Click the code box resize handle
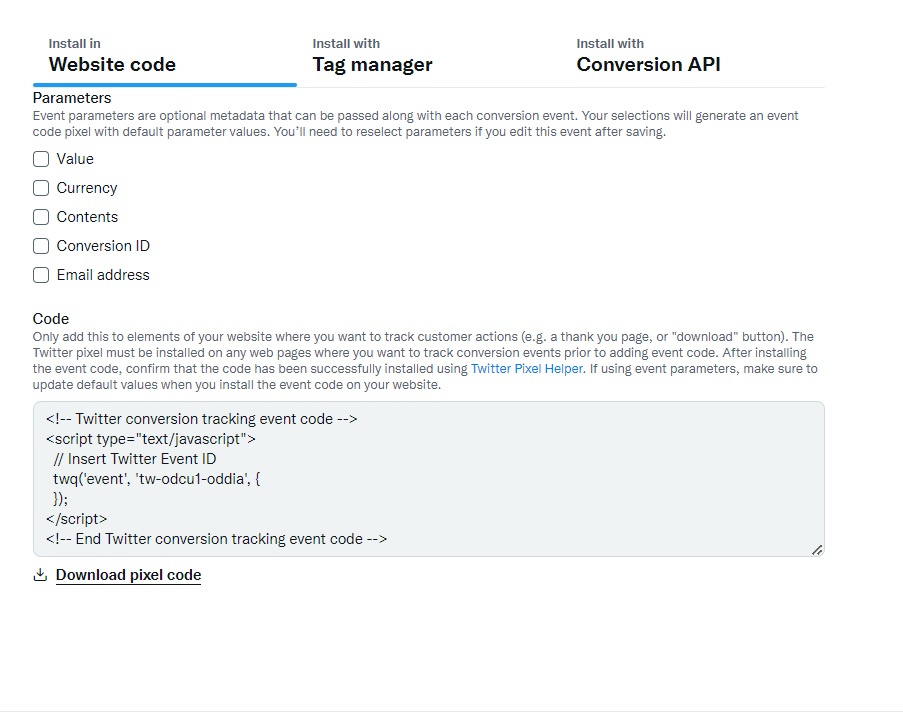Screen dimensions: 903x715 tap(817, 550)
